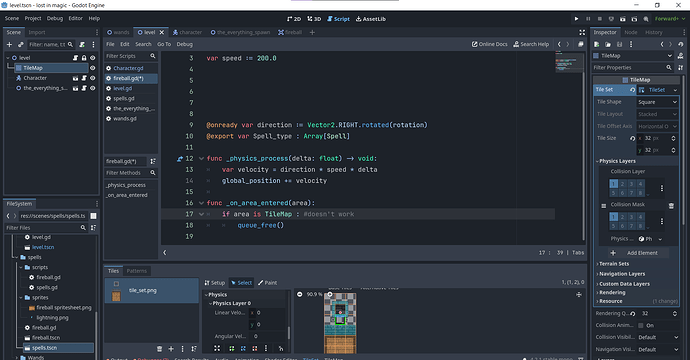Select the fireball.tscn file in FileSystem
The image size is (690, 360).
(46, 338)
